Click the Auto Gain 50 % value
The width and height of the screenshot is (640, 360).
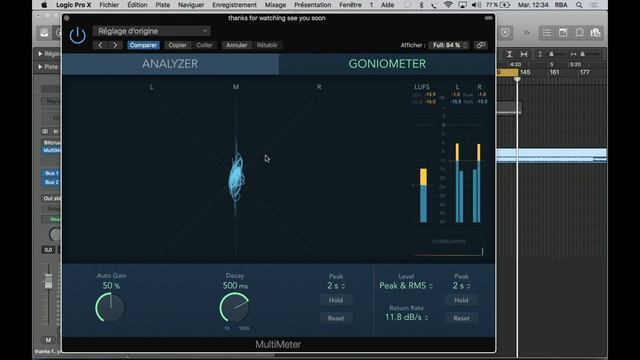(x=111, y=286)
